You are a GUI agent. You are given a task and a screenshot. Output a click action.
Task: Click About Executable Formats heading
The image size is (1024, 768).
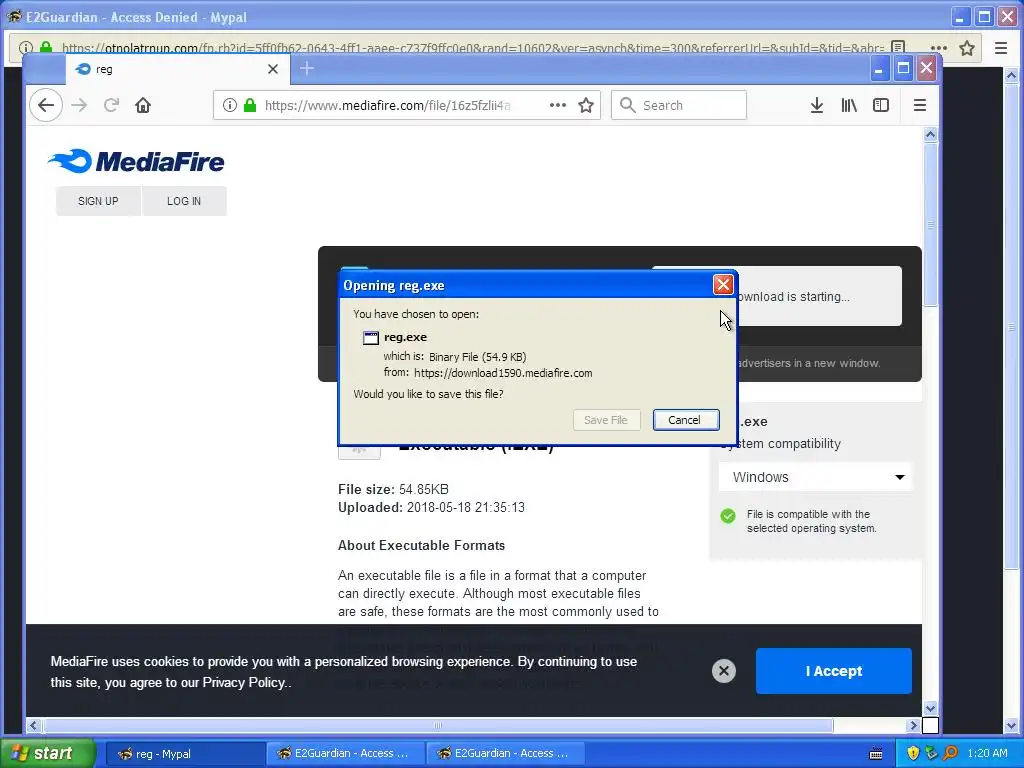tap(421, 545)
